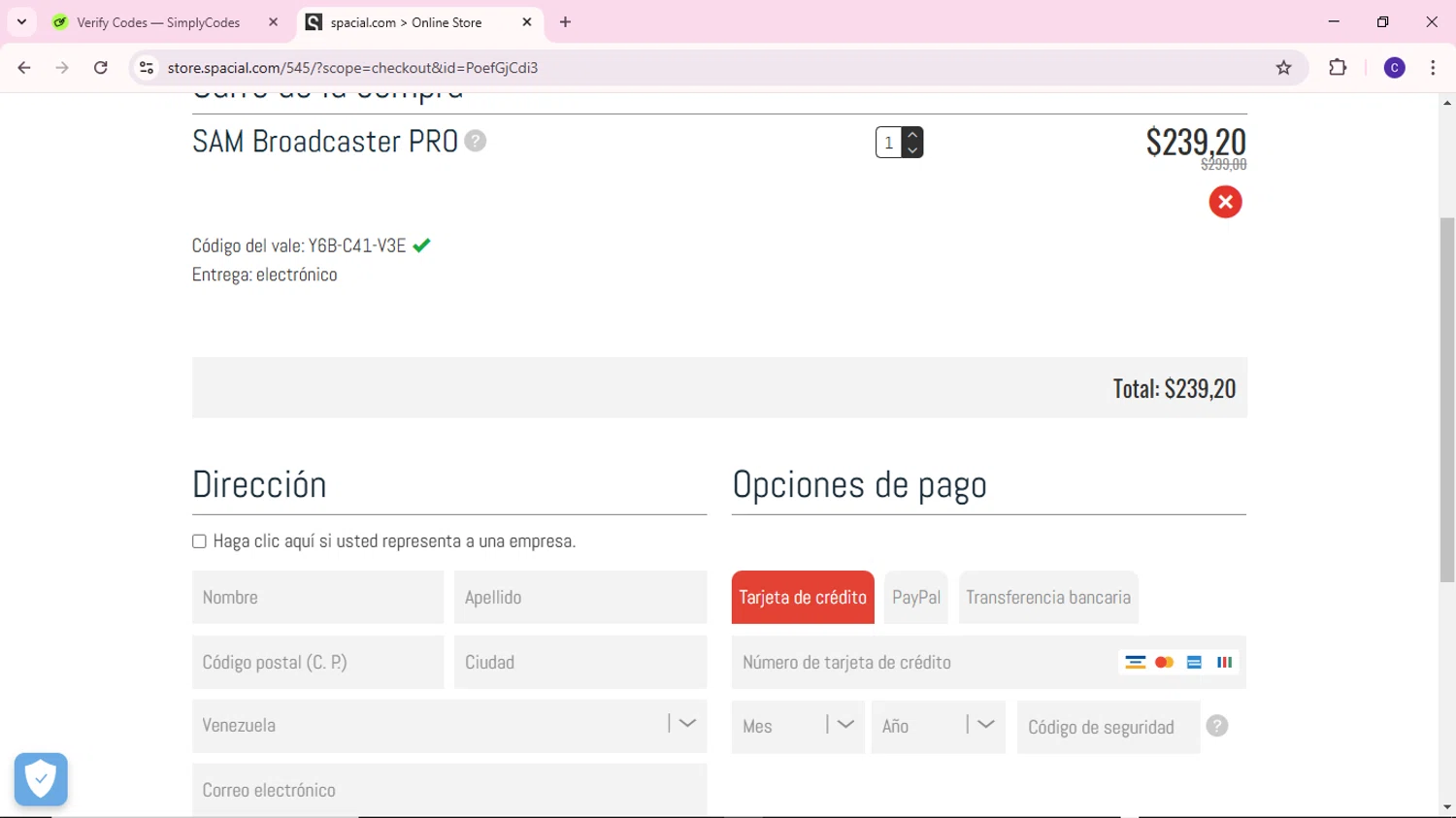Click the Ciudad input field
This screenshot has height=818, width=1456.
point(580,662)
